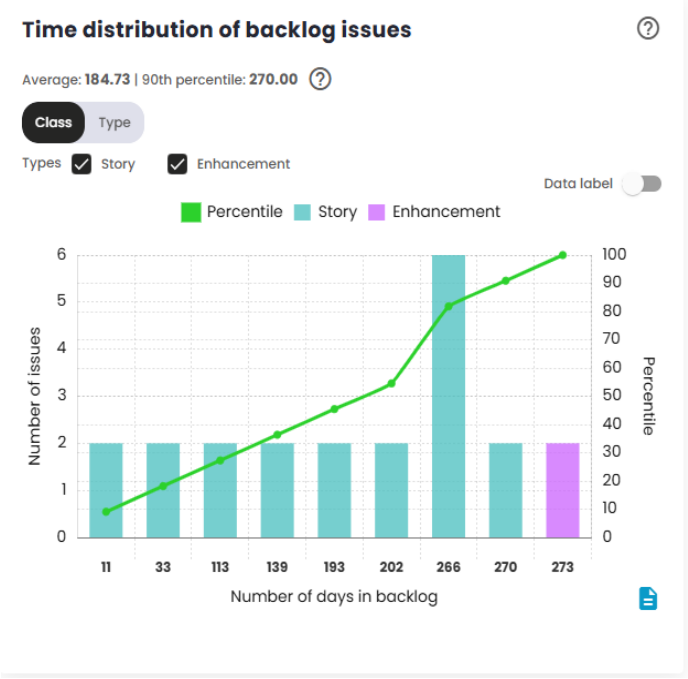
Task: Click the Percentile legend label text
Action: pos(244,212)
